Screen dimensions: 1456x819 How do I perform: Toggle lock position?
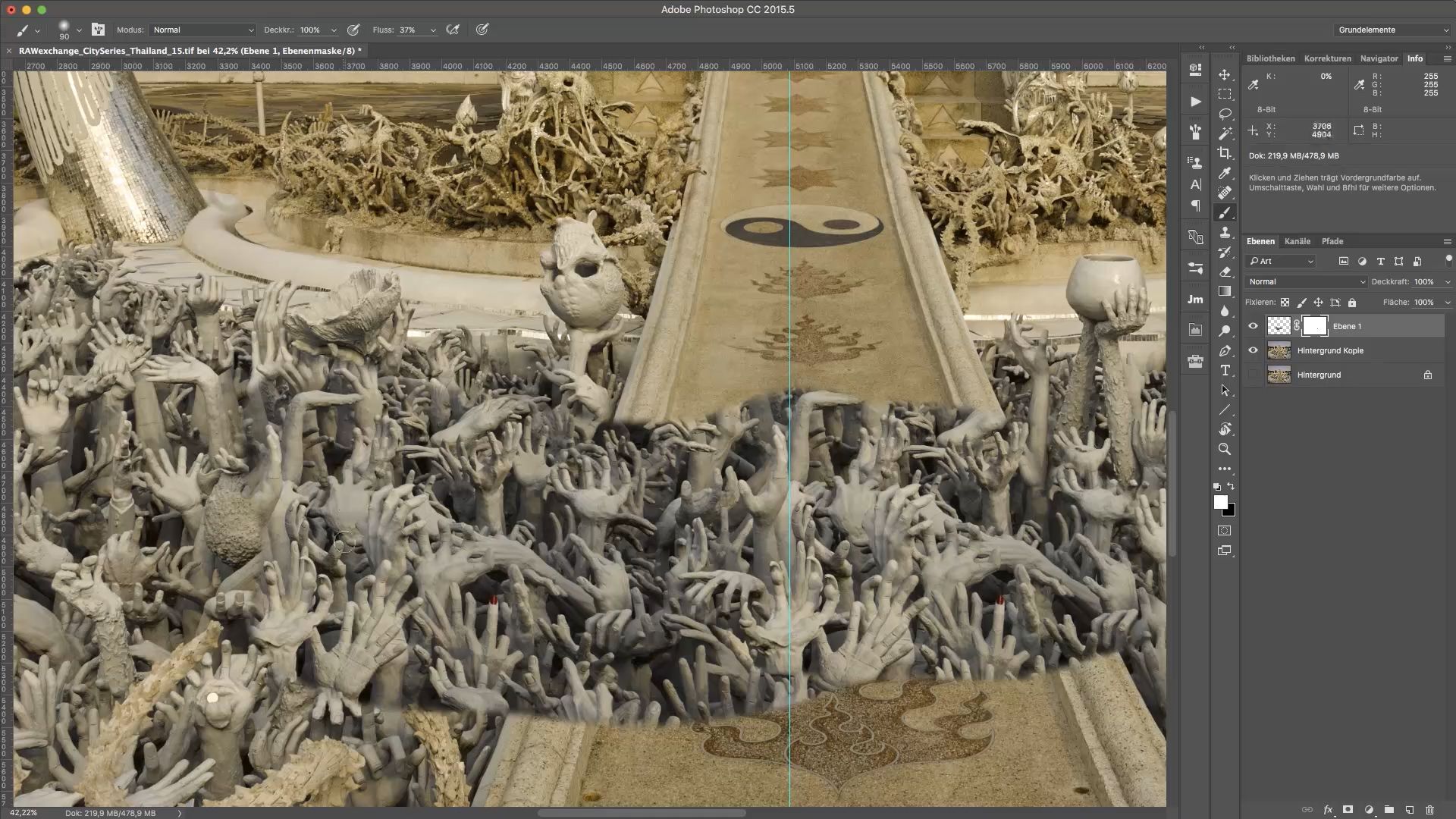(1318, 303)
